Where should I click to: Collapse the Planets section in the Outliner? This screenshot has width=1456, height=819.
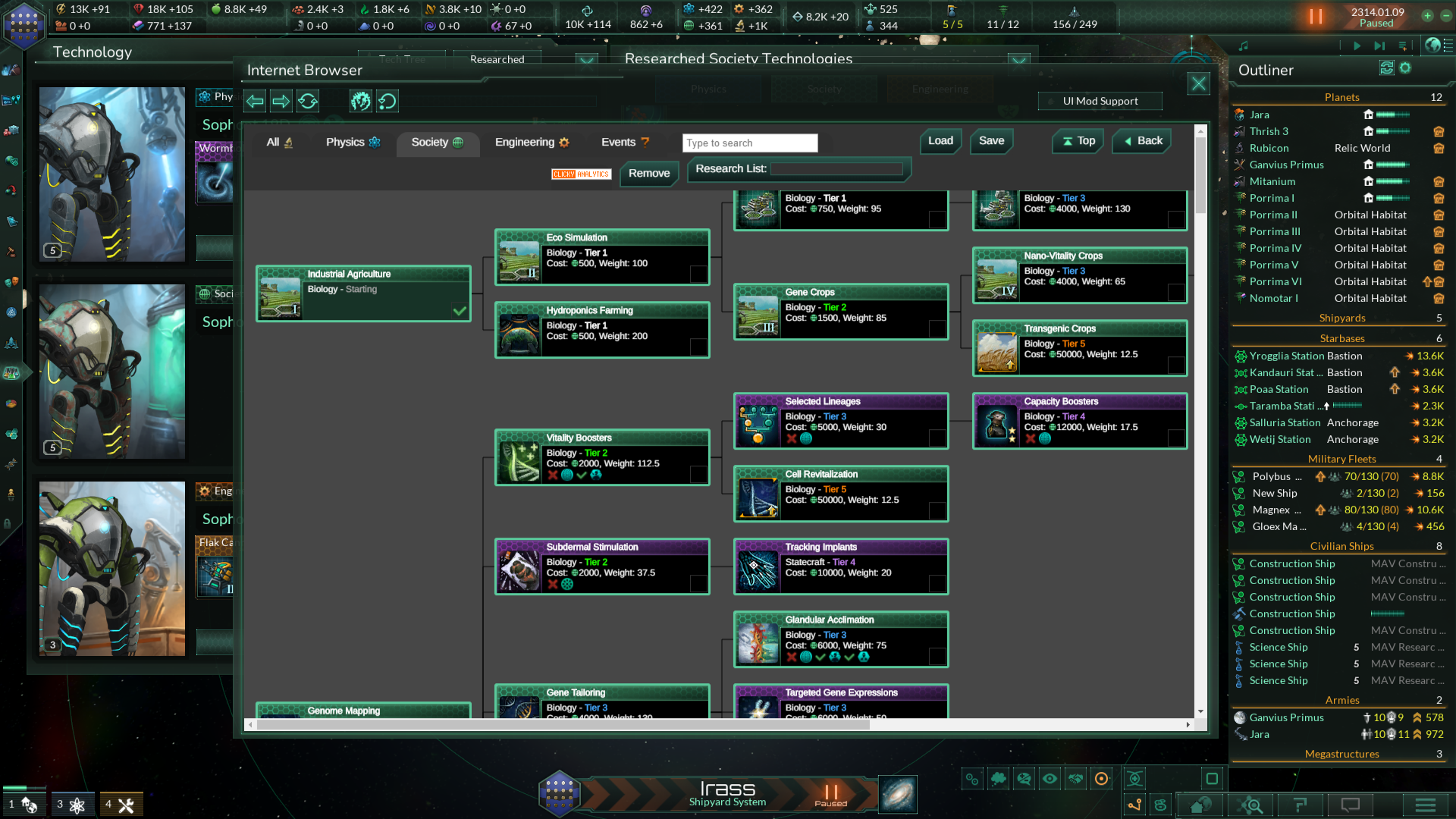tap(1342, 97)
